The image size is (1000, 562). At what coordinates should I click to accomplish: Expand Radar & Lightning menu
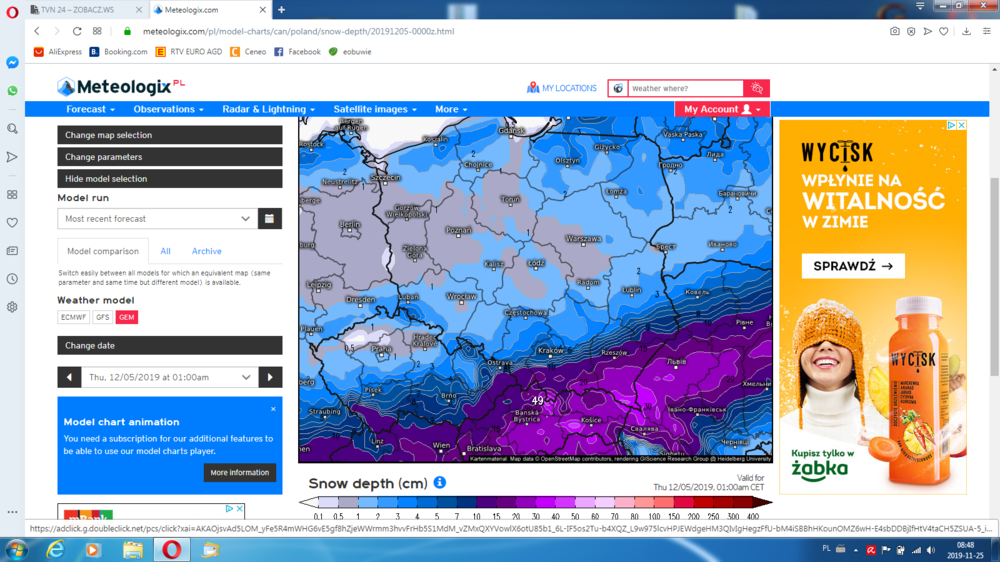pyautogui.click(x=268, y=109)
